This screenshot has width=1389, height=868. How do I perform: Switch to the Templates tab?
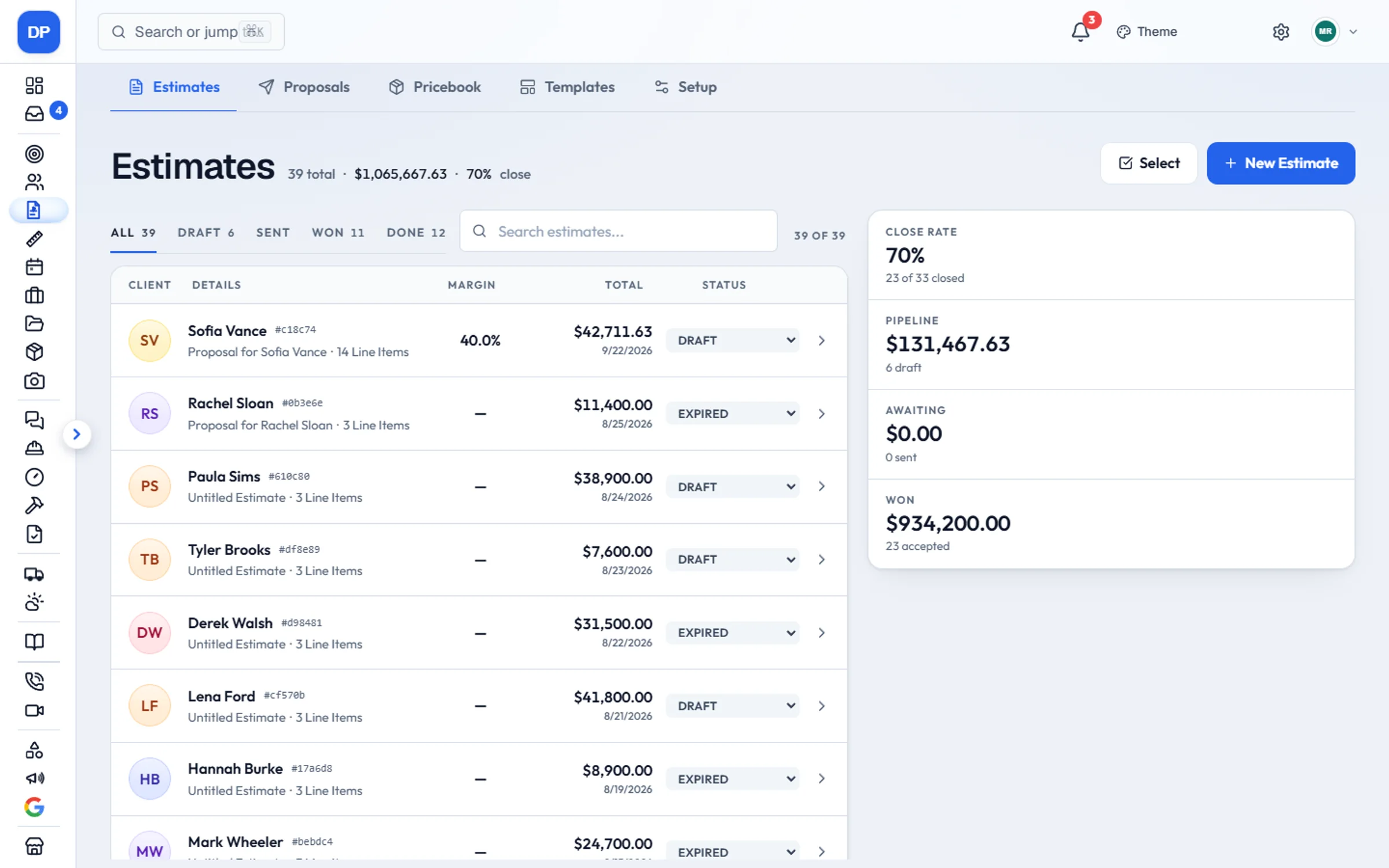coord(567,87)
